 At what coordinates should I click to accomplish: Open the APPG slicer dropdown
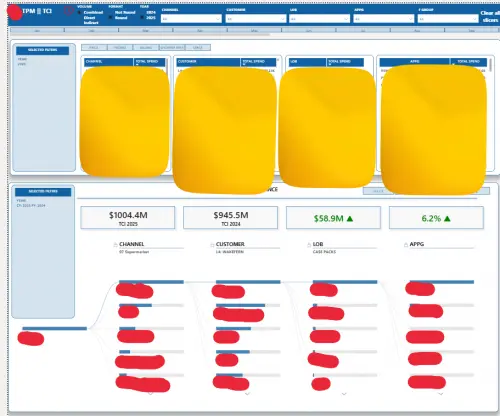(384, 19)
